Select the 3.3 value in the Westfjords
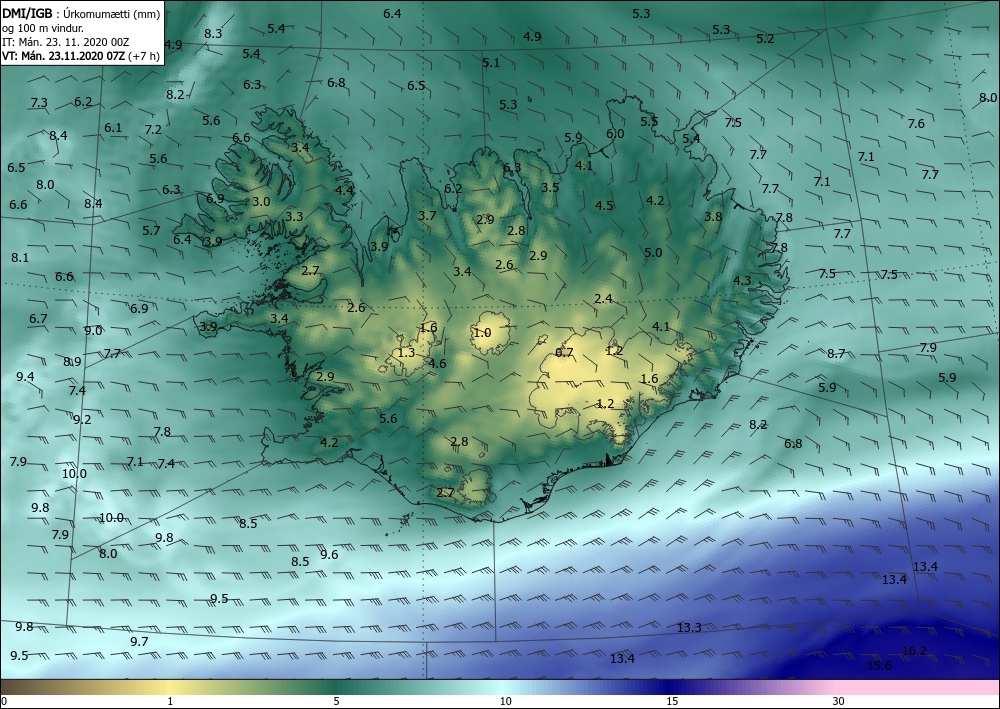Viewport: 1000px width, 709px height. [x=294, y=216]
